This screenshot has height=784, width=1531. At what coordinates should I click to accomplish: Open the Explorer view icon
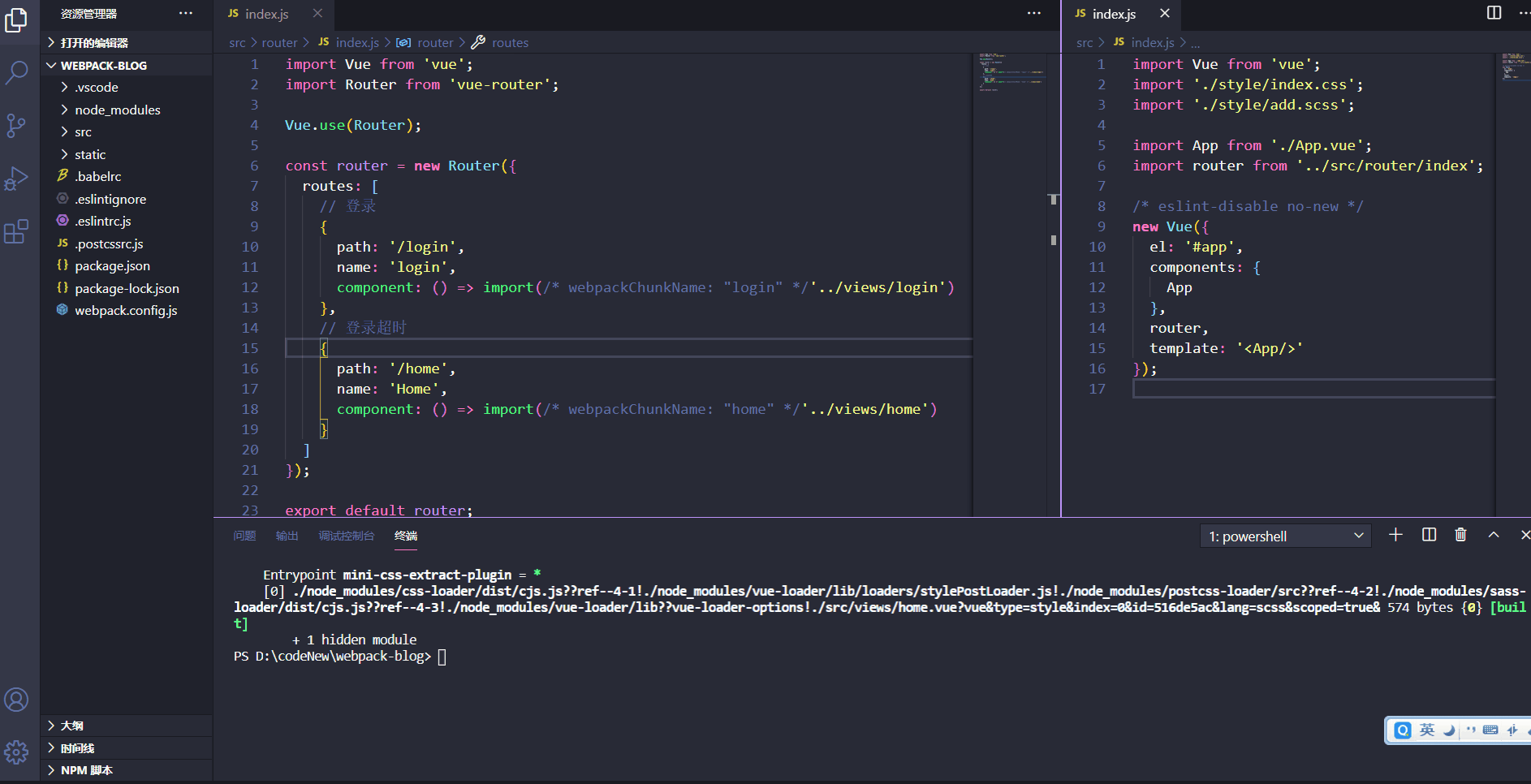[17, 21]
